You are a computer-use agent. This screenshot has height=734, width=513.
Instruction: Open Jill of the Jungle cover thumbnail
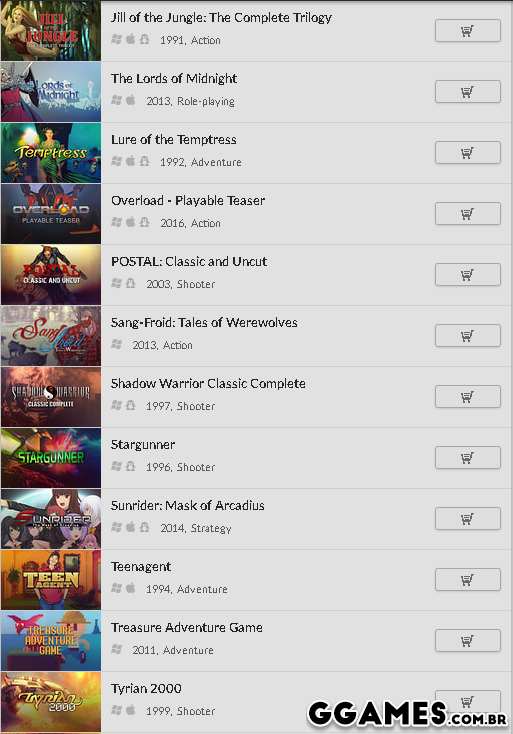click(x=51, y=31)
